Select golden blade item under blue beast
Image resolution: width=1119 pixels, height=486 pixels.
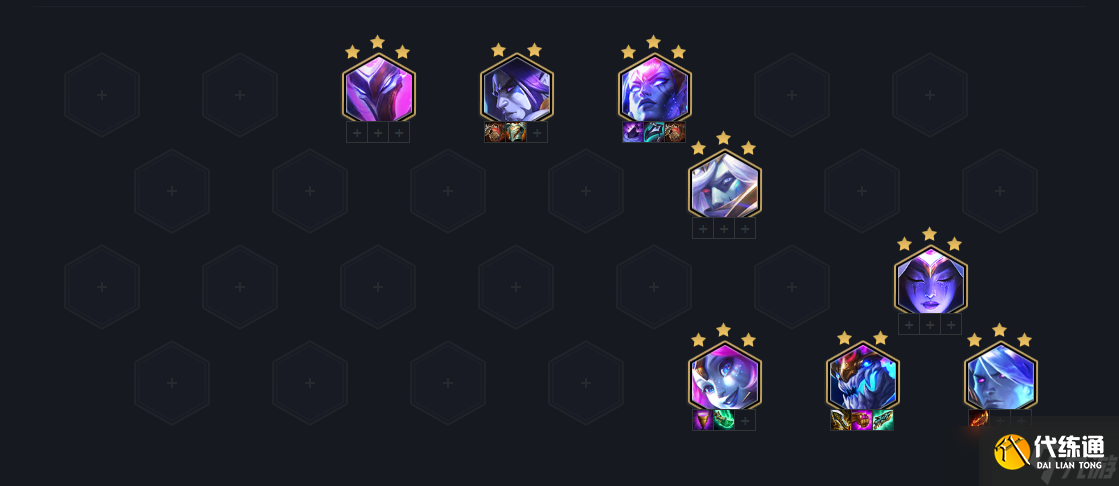(841, 420)
